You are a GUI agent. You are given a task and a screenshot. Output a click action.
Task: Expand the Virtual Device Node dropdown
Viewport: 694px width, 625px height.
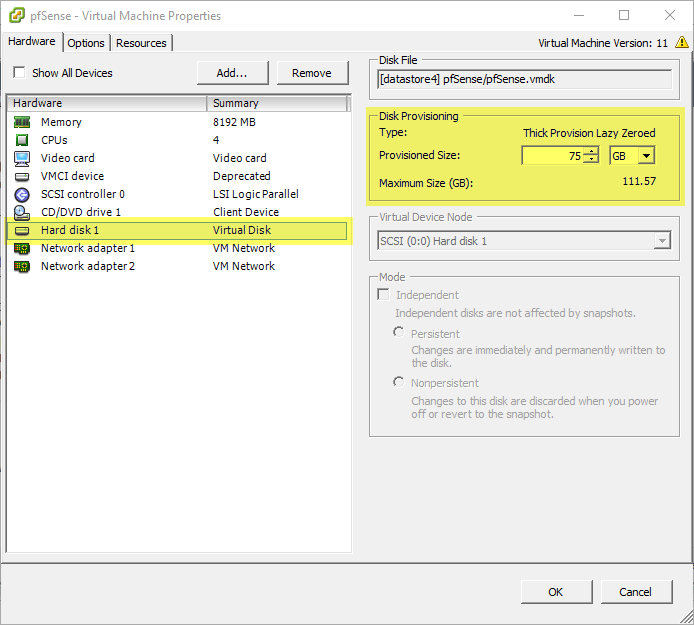(x=661, y=240)
